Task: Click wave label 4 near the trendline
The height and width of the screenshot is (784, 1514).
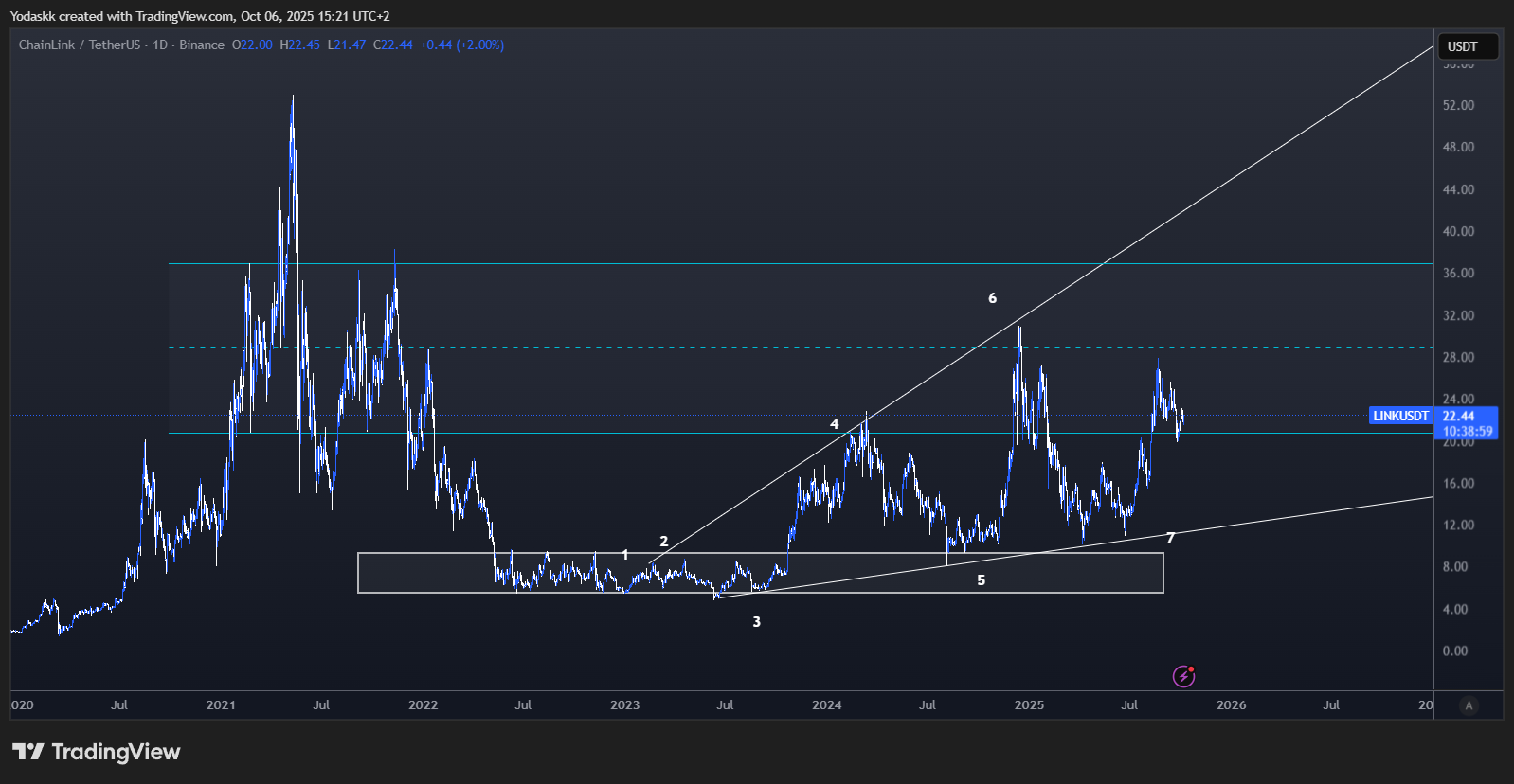Action: 834,424
